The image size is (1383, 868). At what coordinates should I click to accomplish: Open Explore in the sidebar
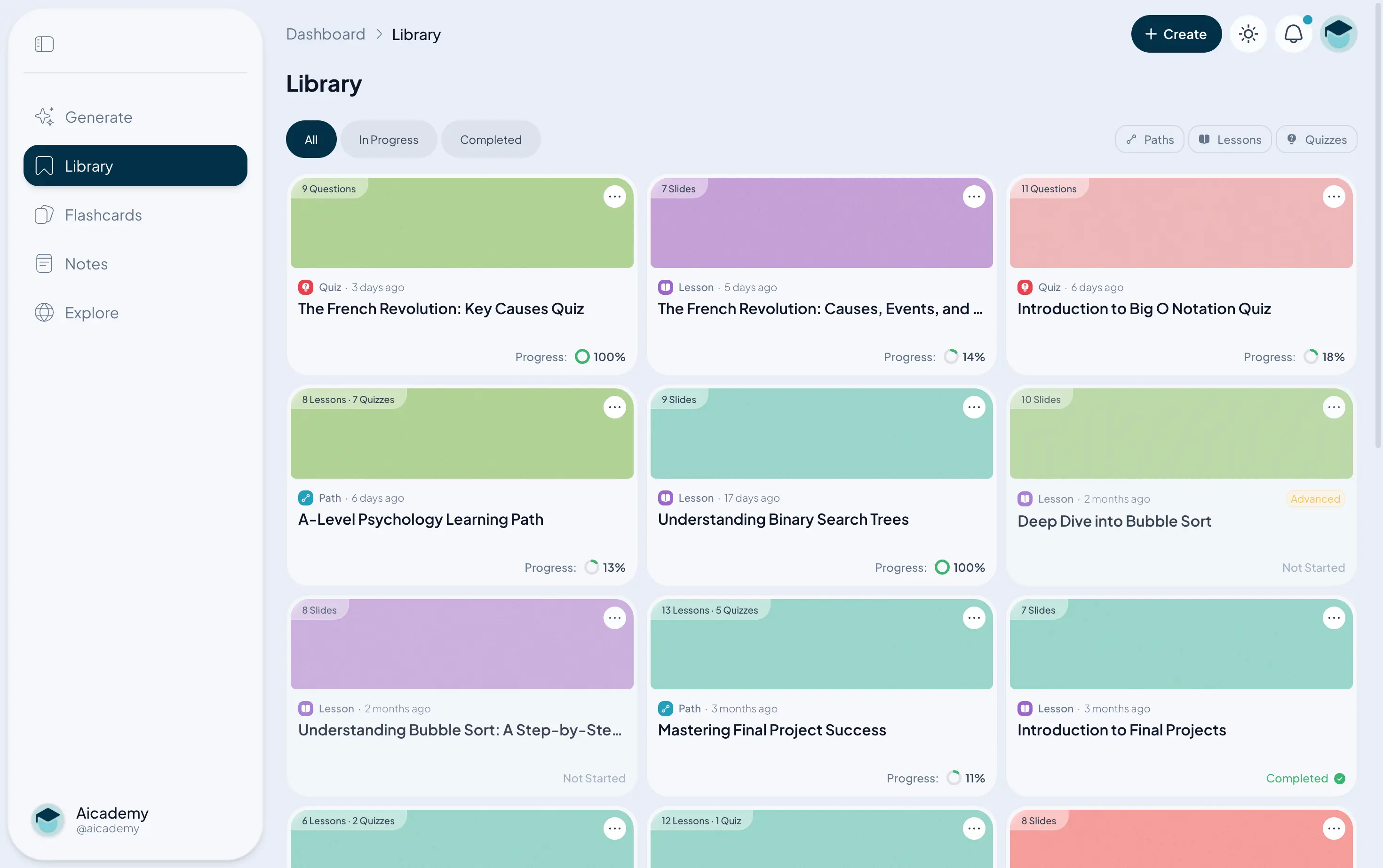click(x=135, y=312)
